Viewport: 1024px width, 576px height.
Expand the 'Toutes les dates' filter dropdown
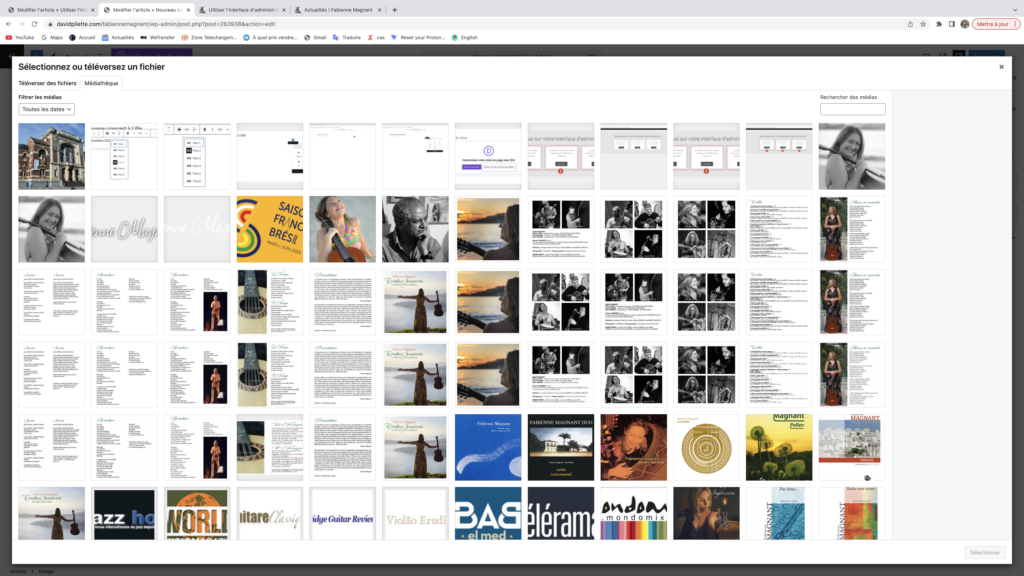click(x=46, y=109)
